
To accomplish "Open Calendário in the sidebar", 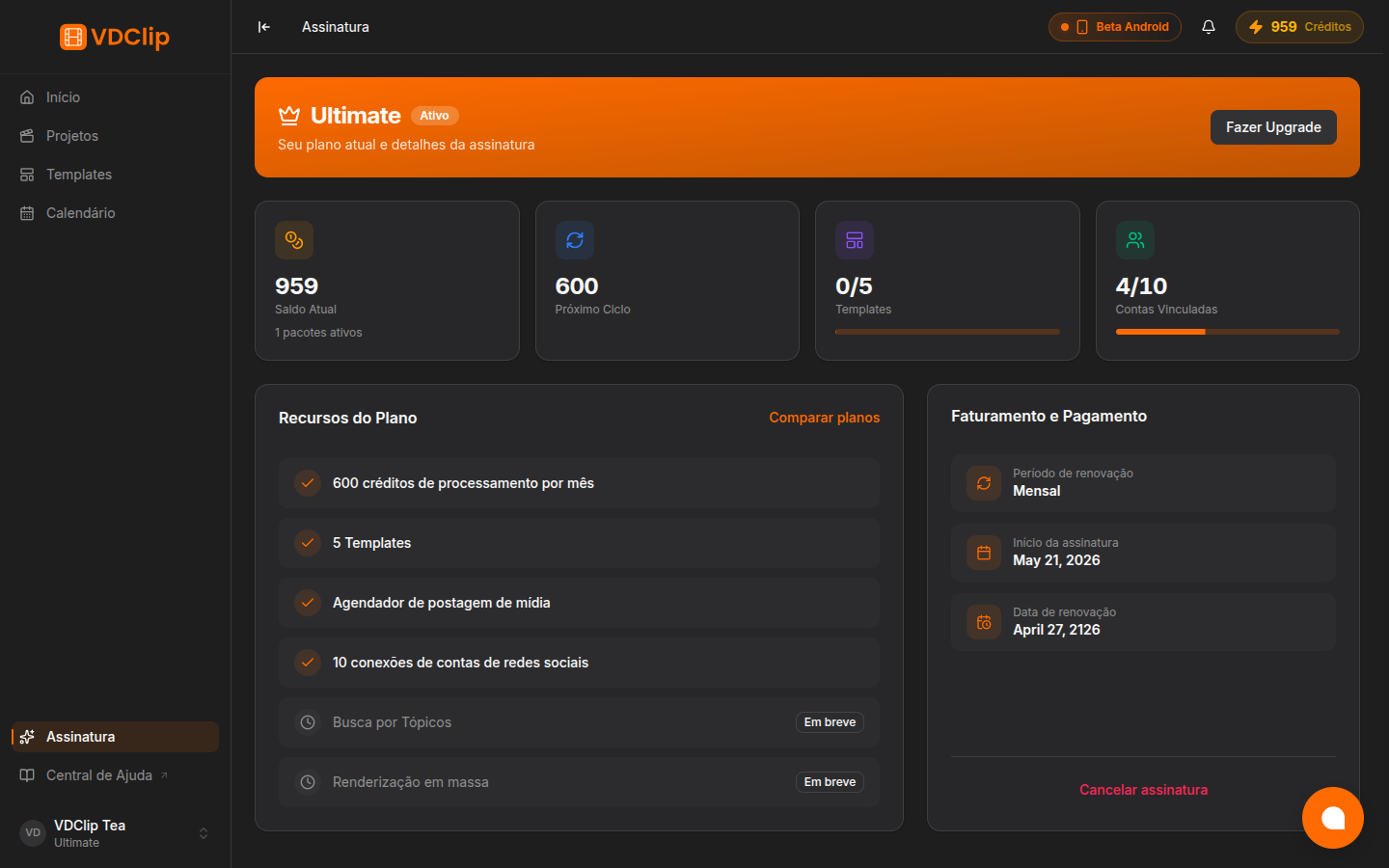I will click(115, 213).
